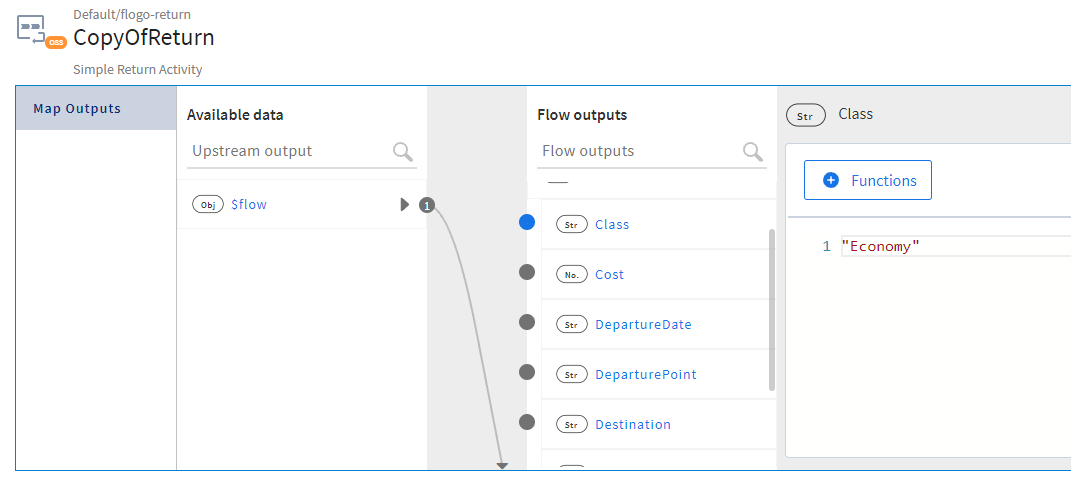Click the No. badge next to Cost
The height and width of the screenshot is (481, 1071).
(x=571, y=275)
